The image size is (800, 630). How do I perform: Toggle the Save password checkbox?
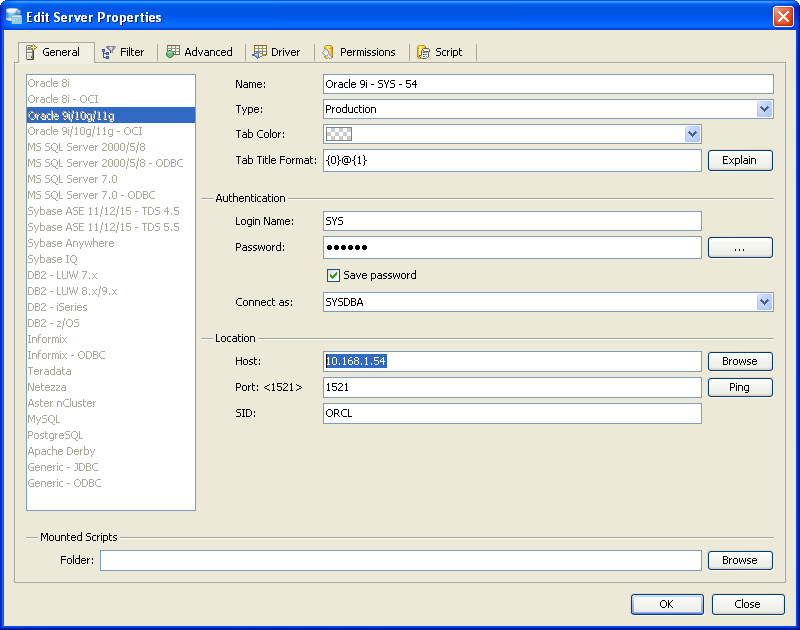click(333, 275)
